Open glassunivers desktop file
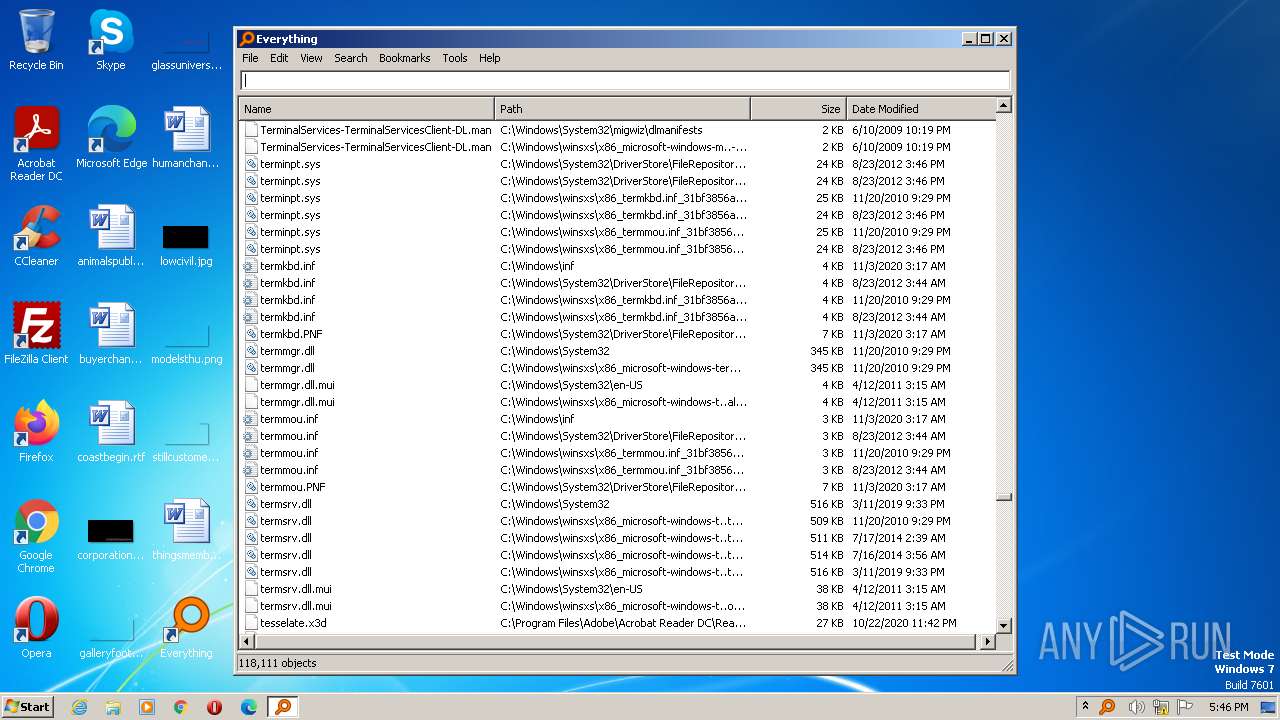The height and width of the screenshot is (720, 1280). coord(186,50)
